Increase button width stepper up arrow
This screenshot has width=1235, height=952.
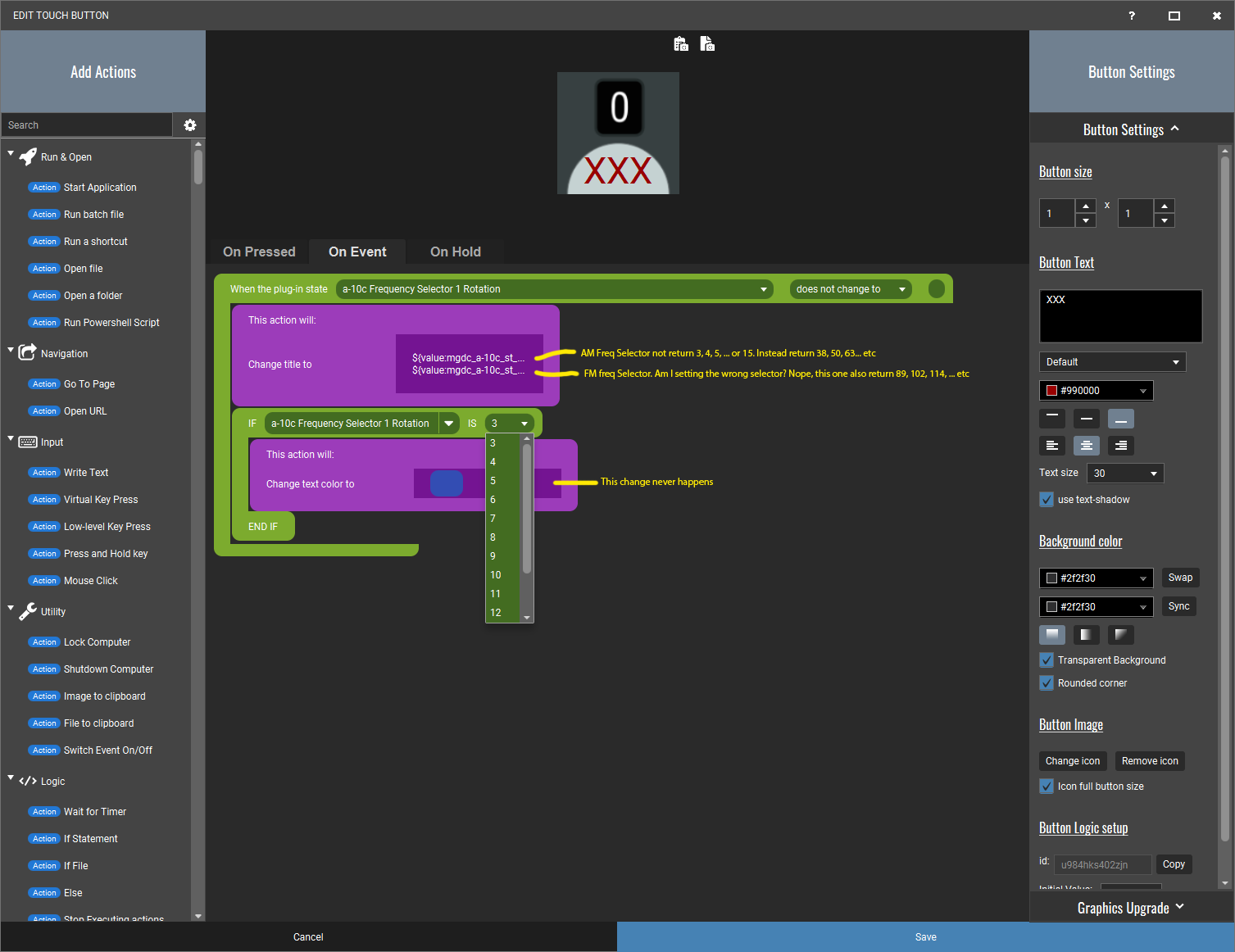tap(1086, 206)
